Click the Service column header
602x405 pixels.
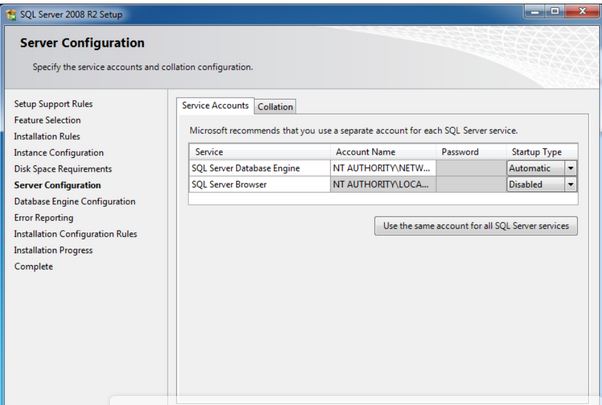260,152
